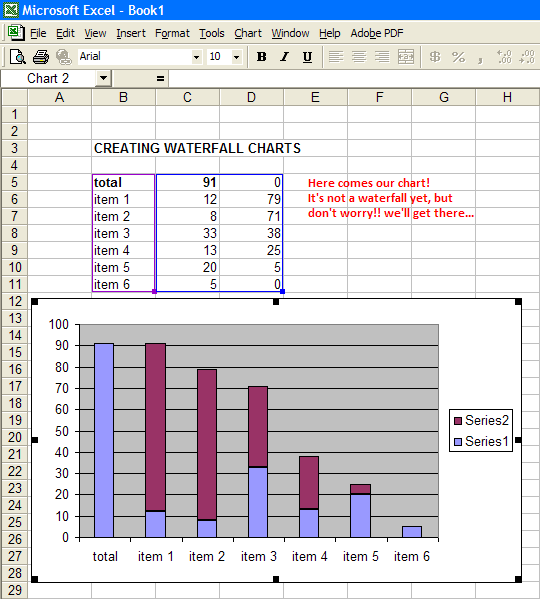Open the Insert menu

click(x=131, y=33)
